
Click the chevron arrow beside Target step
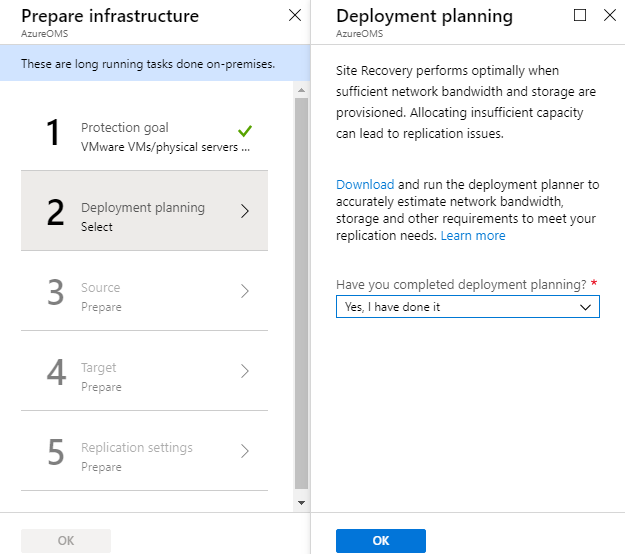(x=245, y=371)
